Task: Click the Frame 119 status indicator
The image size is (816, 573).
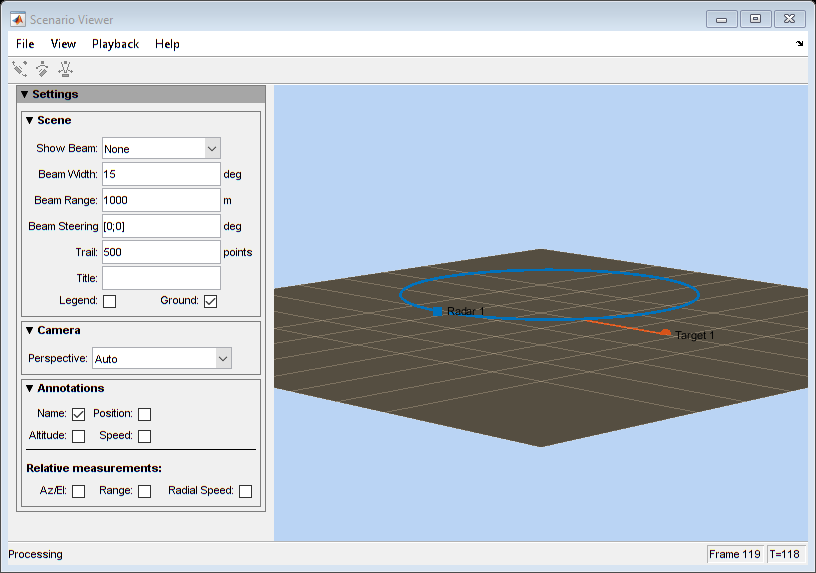Action: tap(735, 554)
